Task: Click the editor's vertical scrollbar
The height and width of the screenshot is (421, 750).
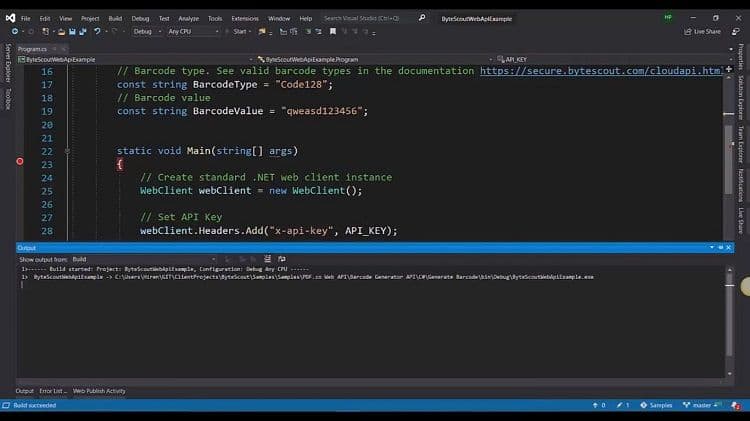Action: pos(728,150)
